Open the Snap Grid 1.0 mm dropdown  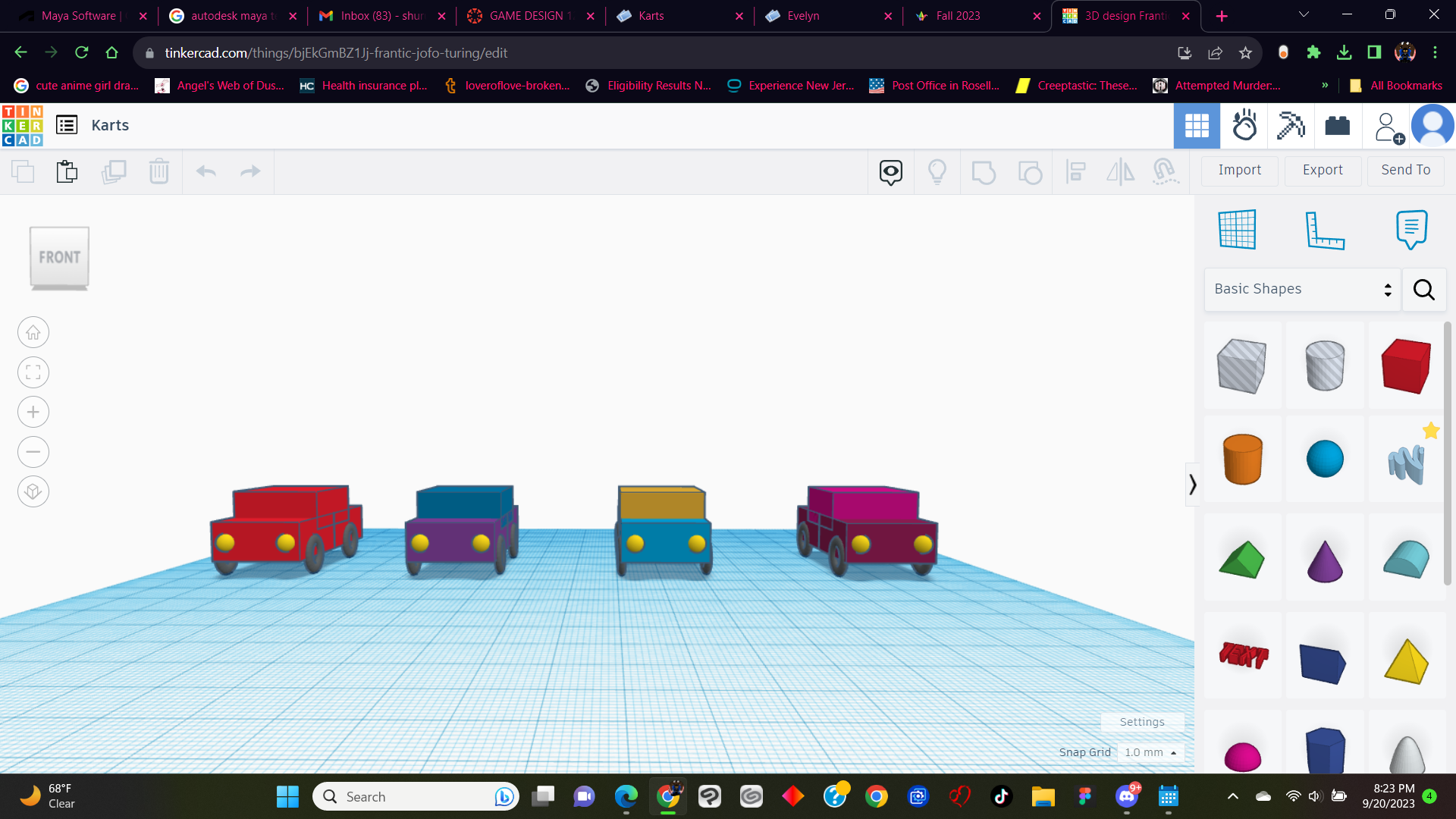coord(1150,752)
